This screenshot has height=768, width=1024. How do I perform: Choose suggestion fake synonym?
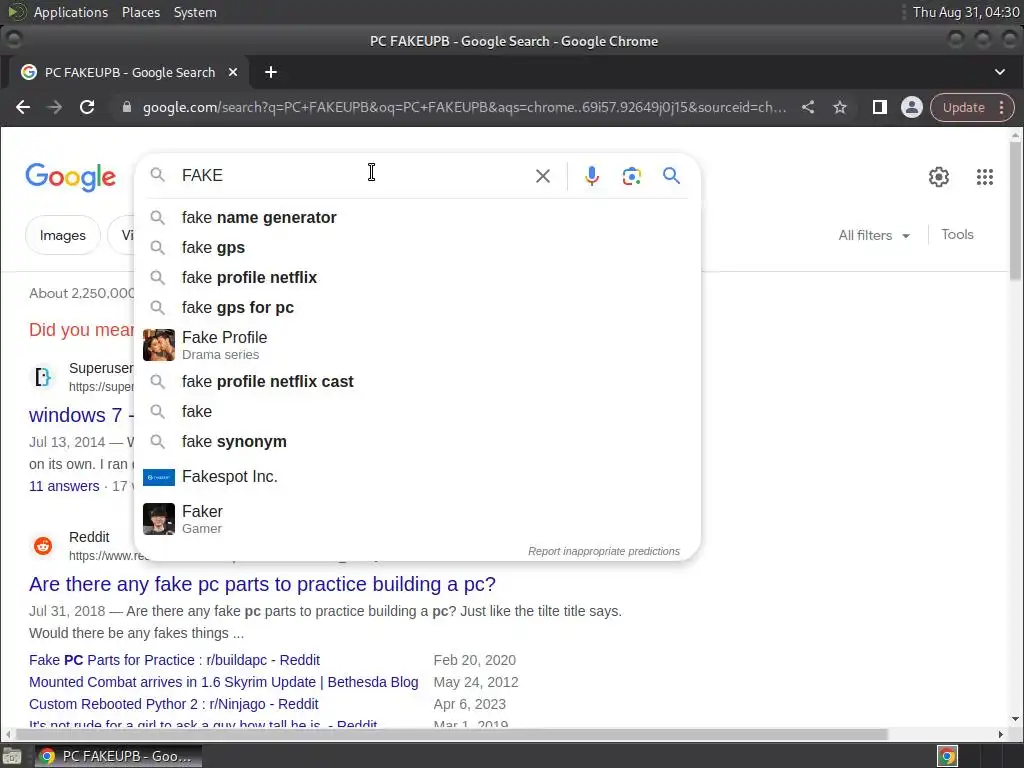[417, 441]
